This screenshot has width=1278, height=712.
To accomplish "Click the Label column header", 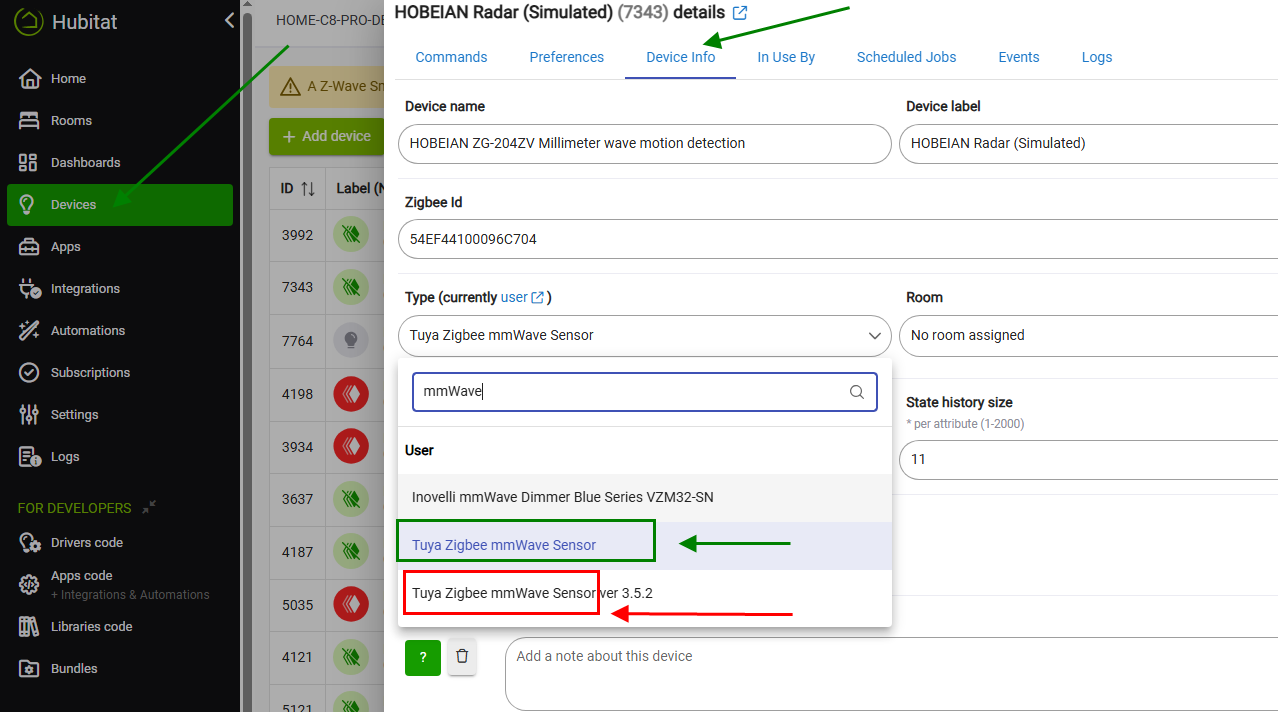I will point(360,188).
